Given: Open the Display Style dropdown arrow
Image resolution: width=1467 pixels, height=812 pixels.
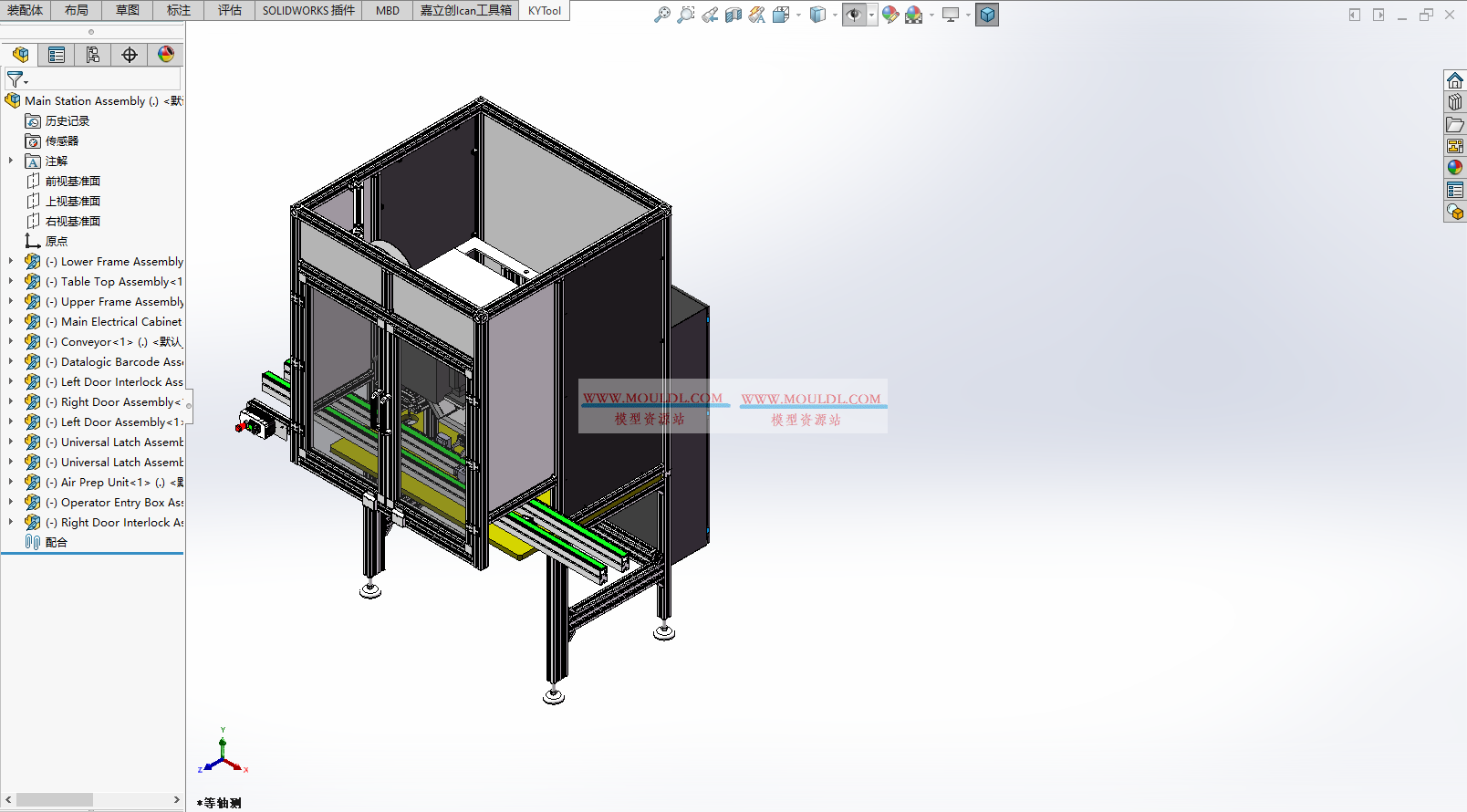Looking at the screenshot, I should click(x=835, y=15).
